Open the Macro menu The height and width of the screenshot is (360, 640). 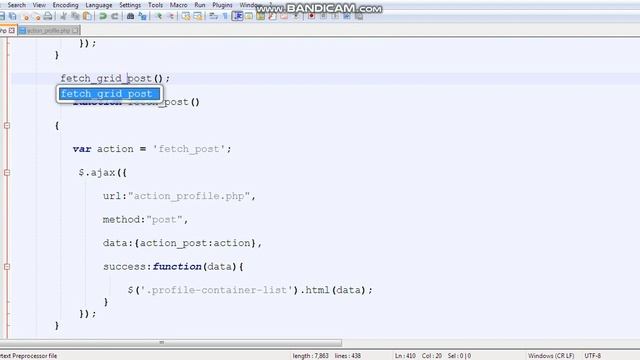pos(178,5)
